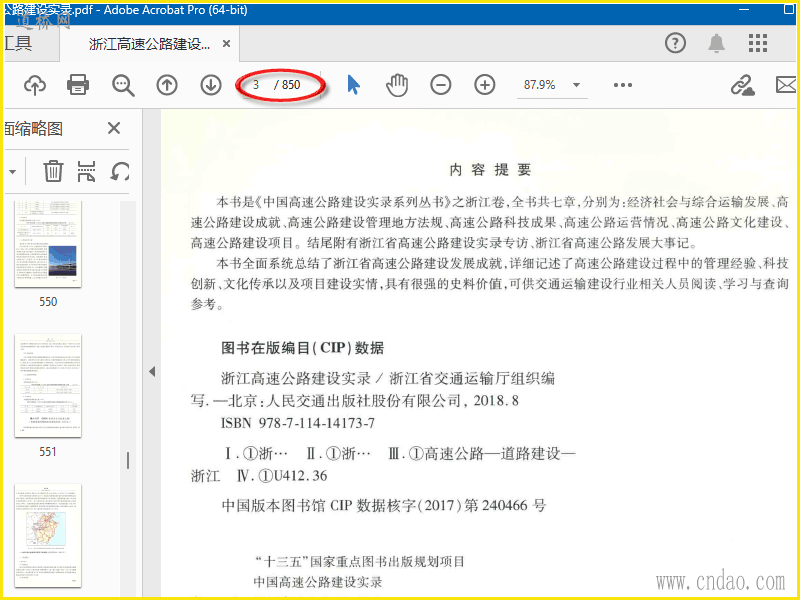
Task: Select page 551 thumbnail
Action: pos(48,386)
